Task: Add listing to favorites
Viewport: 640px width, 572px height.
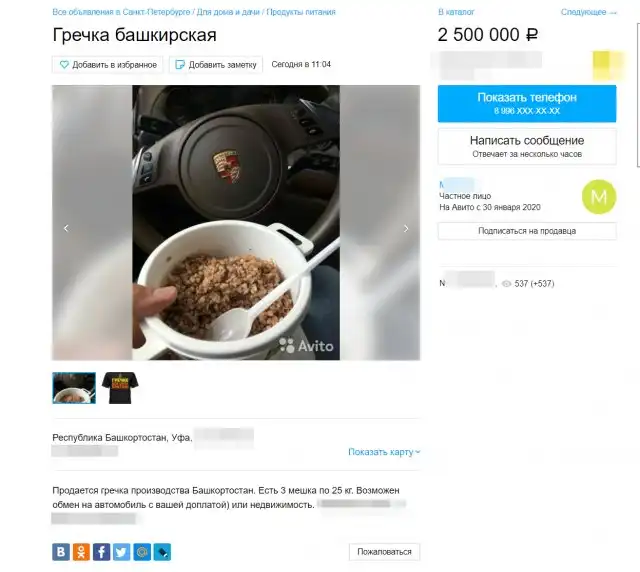Action: (x=108, y=65)
